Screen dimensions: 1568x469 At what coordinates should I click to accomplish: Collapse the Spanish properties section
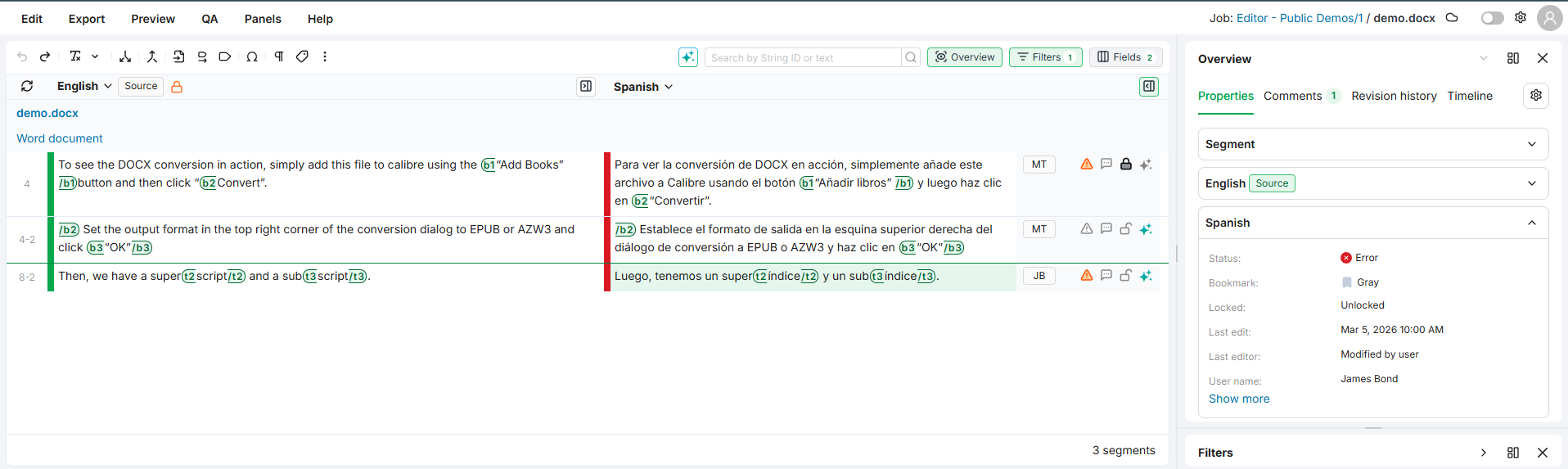1531,223
